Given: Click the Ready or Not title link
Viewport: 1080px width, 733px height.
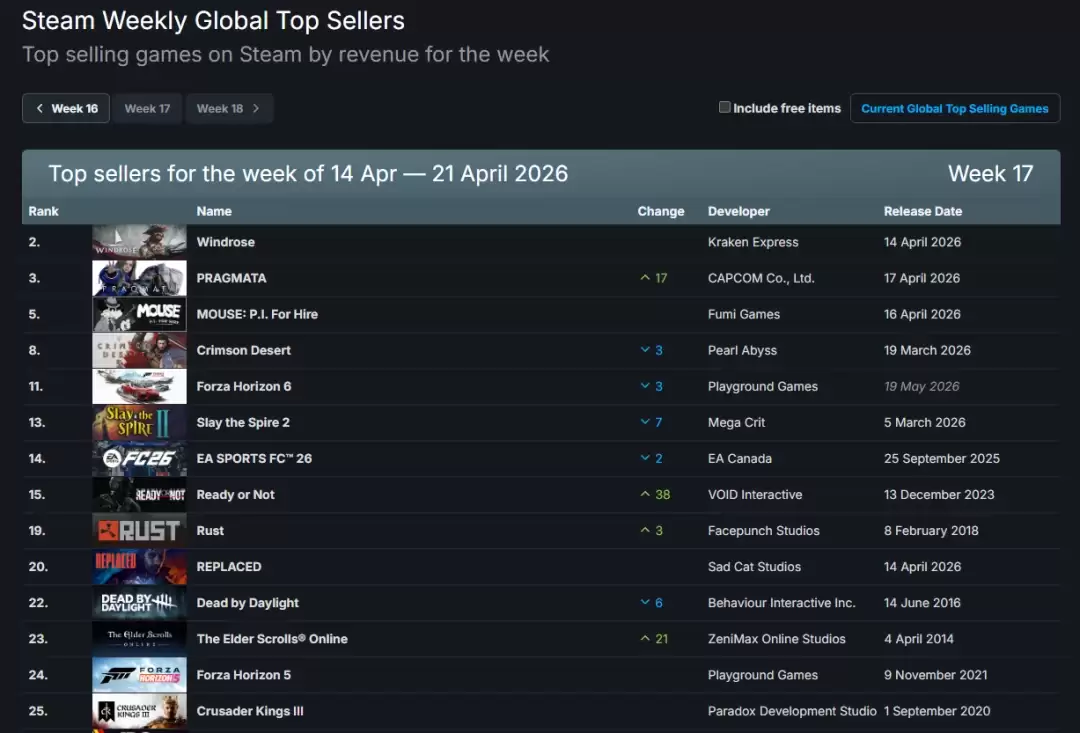Looking at the screenshot, I should point(236,494).
